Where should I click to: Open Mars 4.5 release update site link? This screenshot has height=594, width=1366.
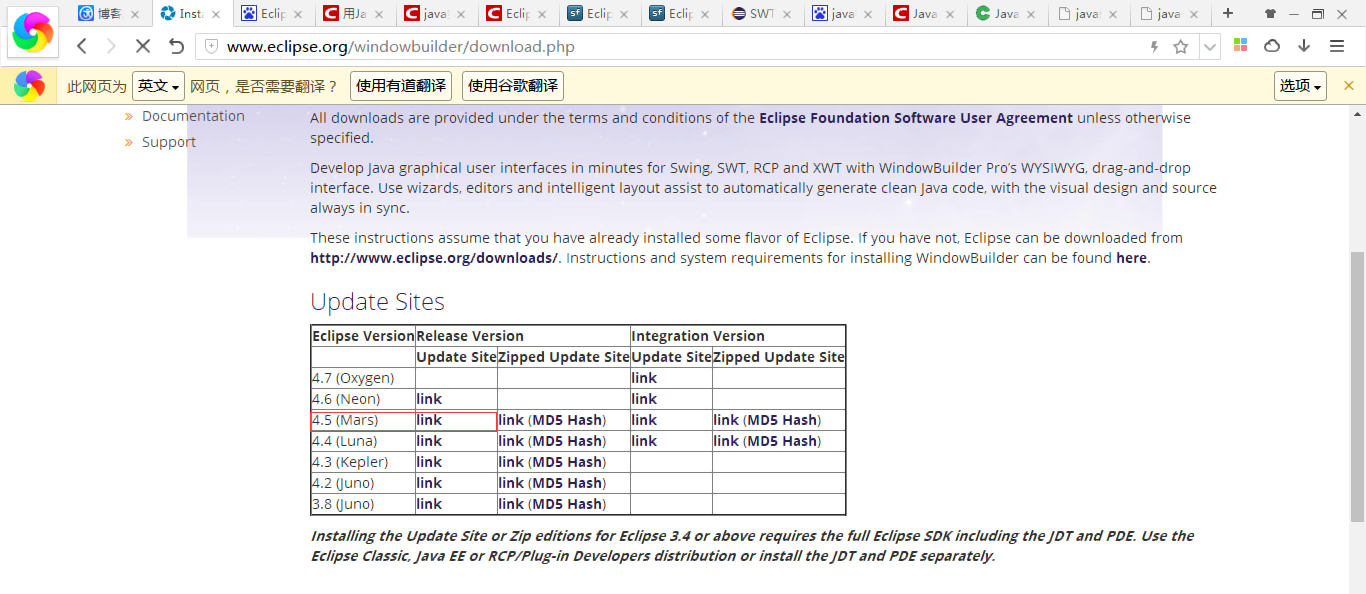[429, 420]
